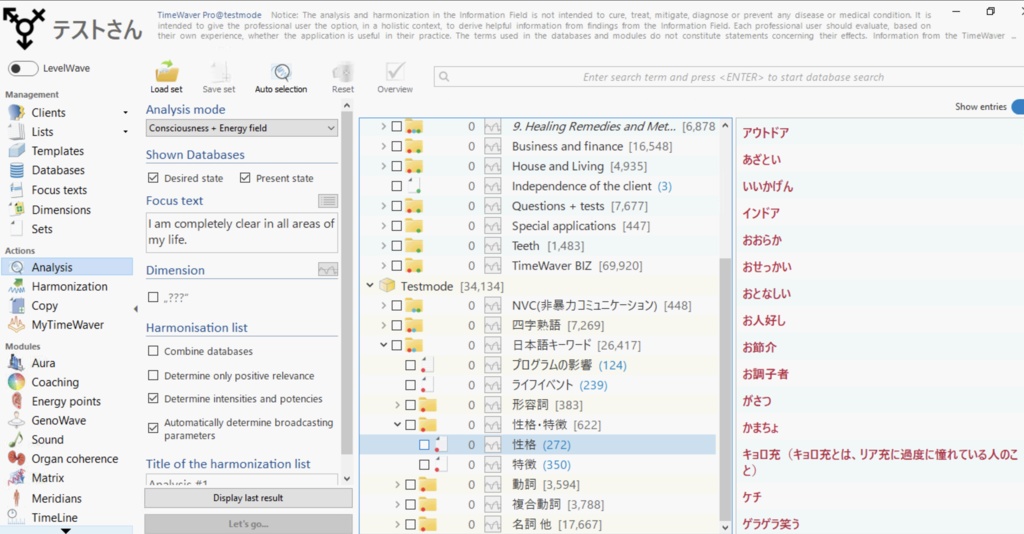Launch the GenoWave module

click(59, 420)
